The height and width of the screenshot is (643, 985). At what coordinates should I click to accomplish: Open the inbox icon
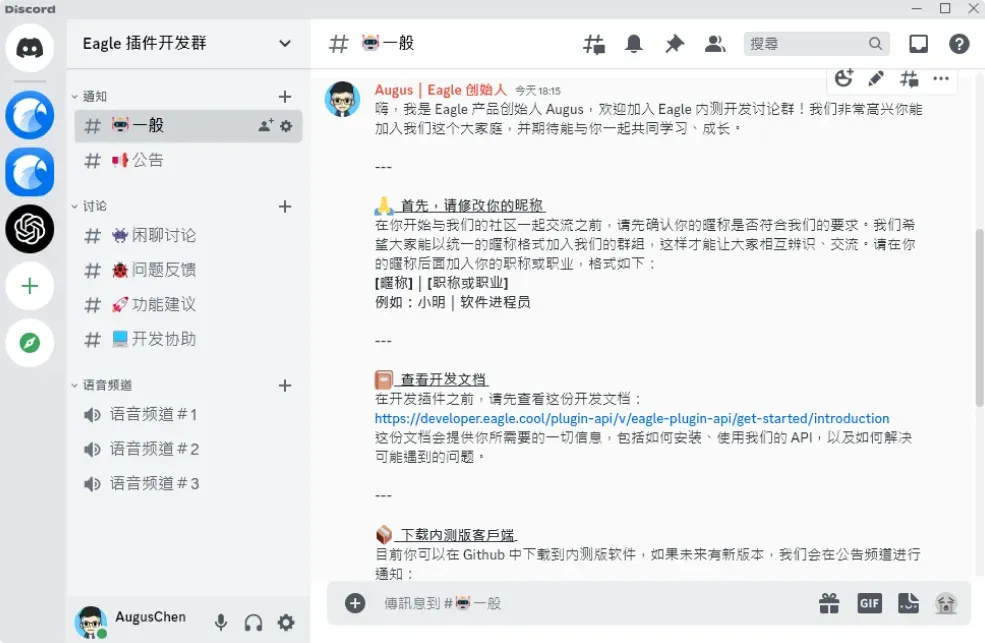click(x=918, y=44)
